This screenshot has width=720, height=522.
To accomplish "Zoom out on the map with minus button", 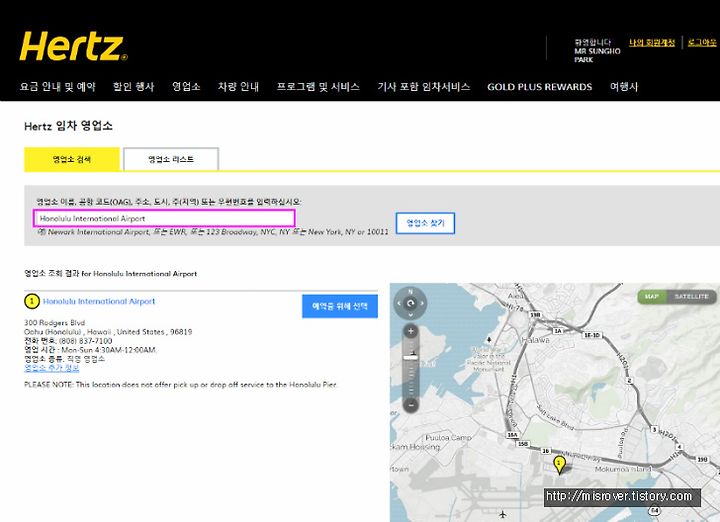I will pos(411,404).
